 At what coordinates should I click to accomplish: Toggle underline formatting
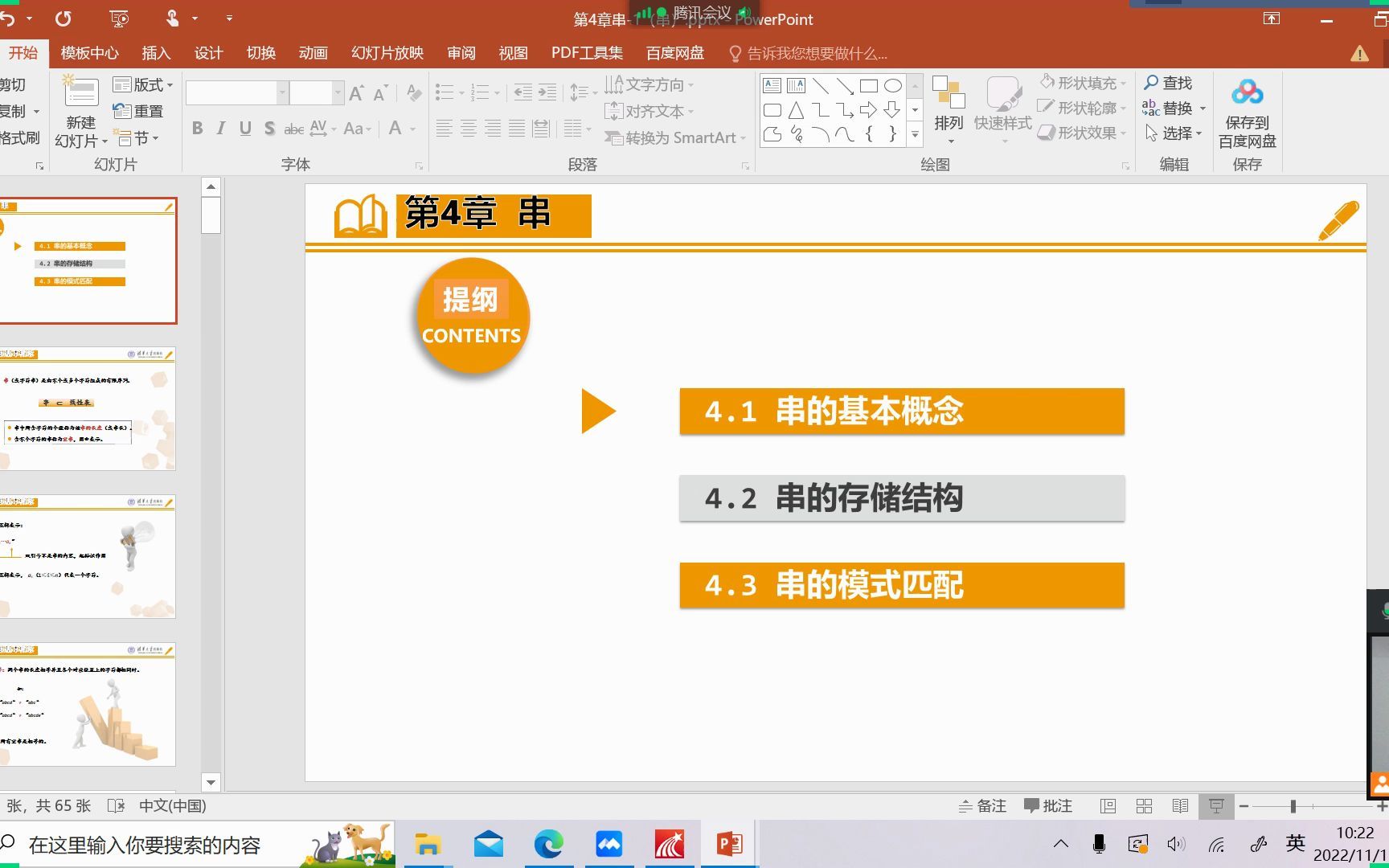point(244,127)
